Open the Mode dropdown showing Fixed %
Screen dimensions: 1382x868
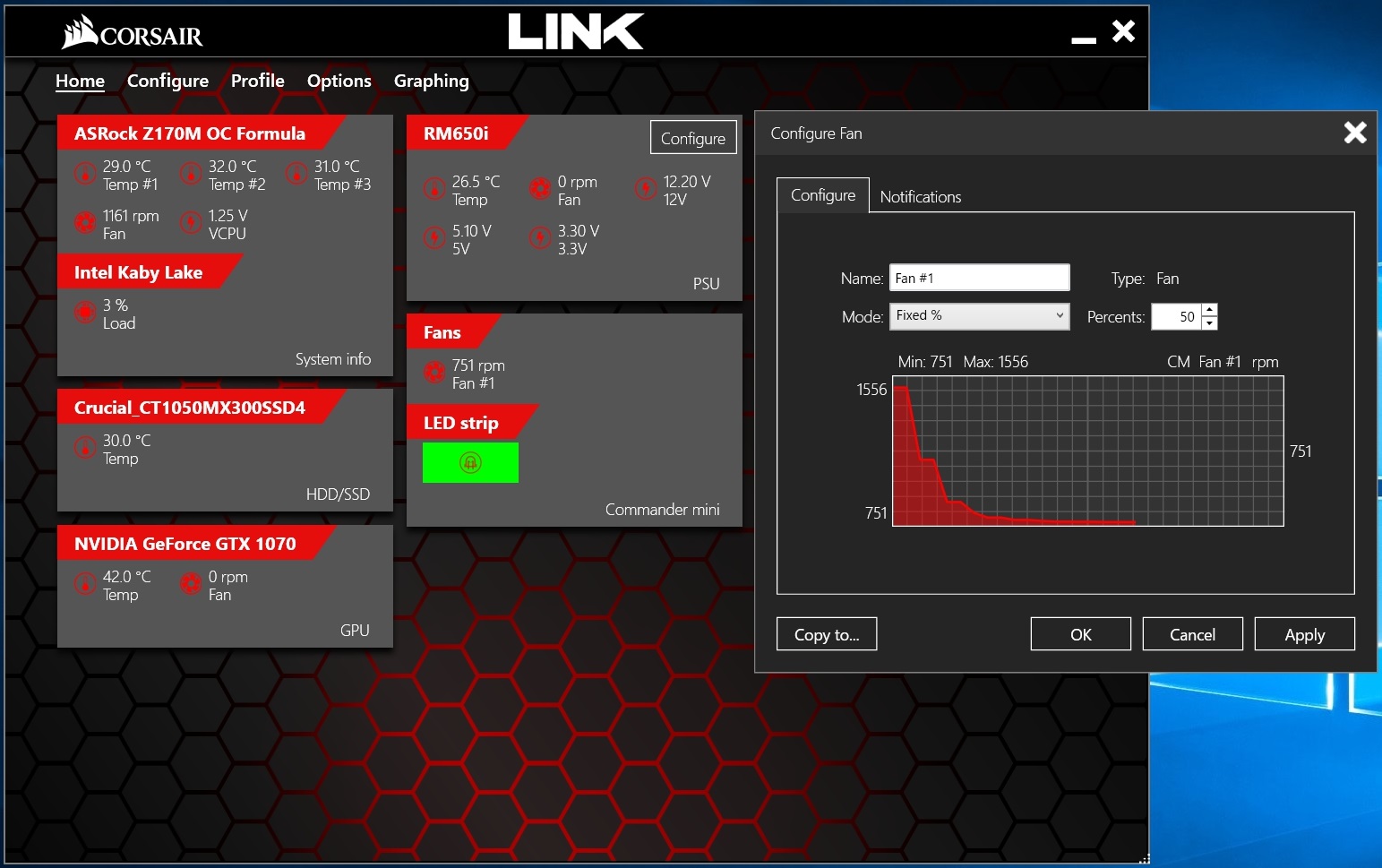click(x=979, y=315)
